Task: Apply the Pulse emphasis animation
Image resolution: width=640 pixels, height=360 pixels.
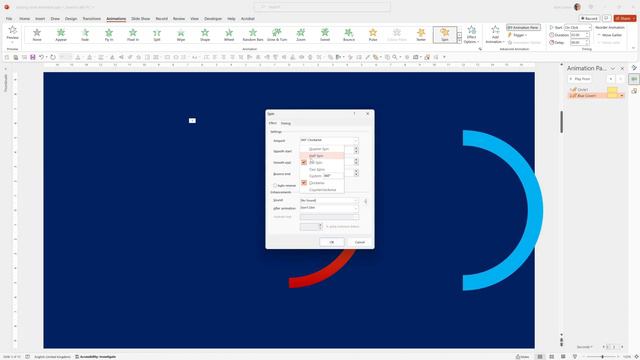Action: [373, 35]
